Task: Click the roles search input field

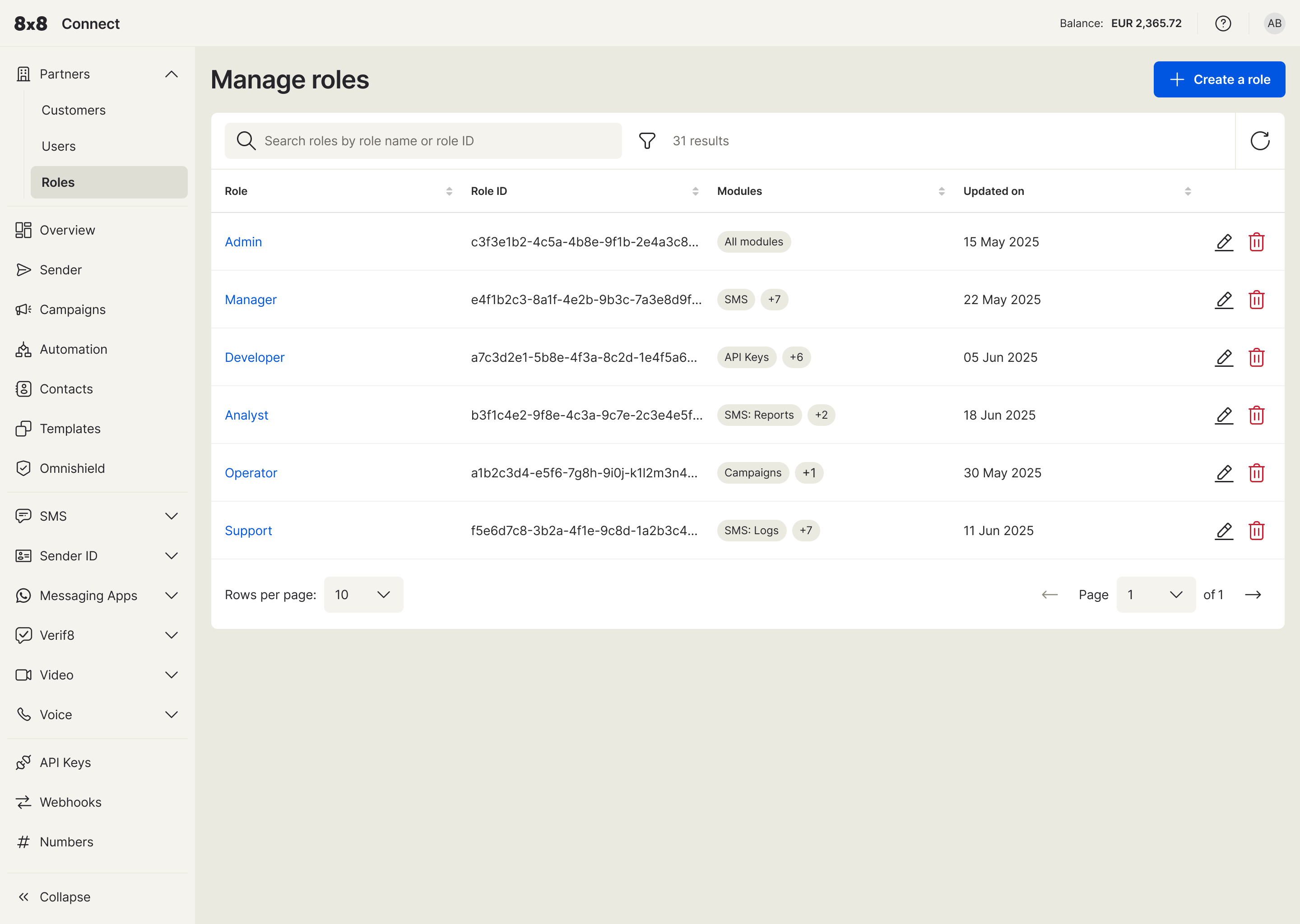Action: 424,140
